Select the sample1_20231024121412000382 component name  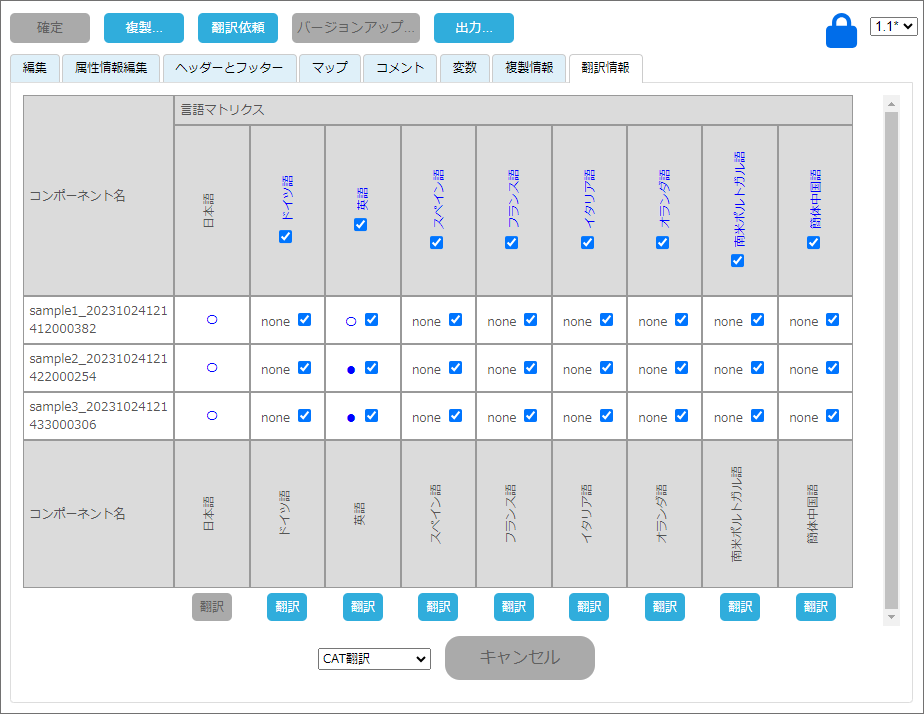pos(98,319)
